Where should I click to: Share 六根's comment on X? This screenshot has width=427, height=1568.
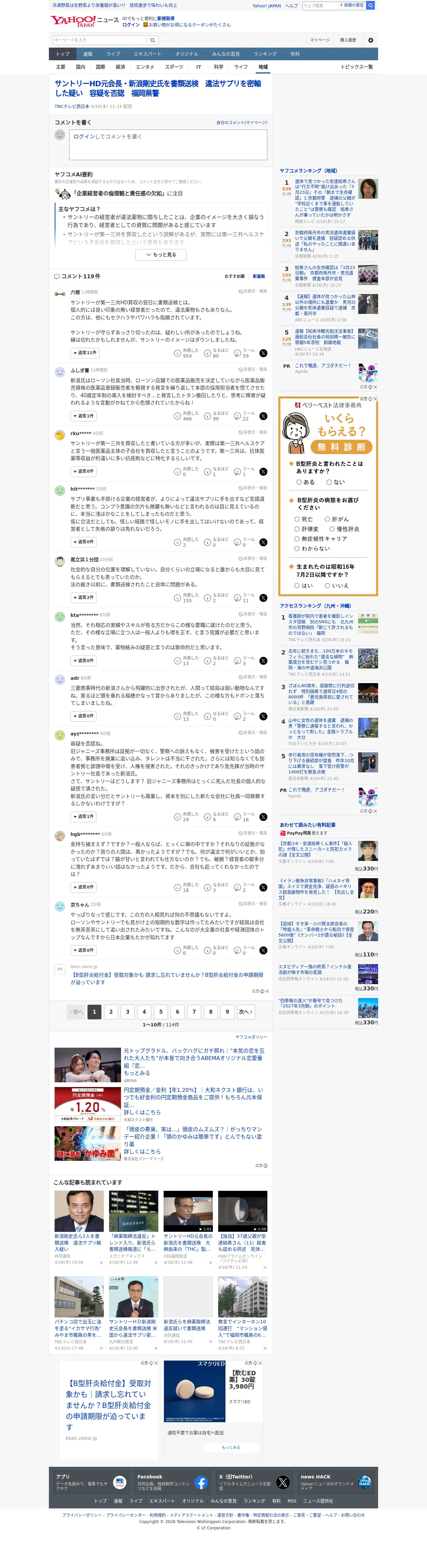coord(263,353)
